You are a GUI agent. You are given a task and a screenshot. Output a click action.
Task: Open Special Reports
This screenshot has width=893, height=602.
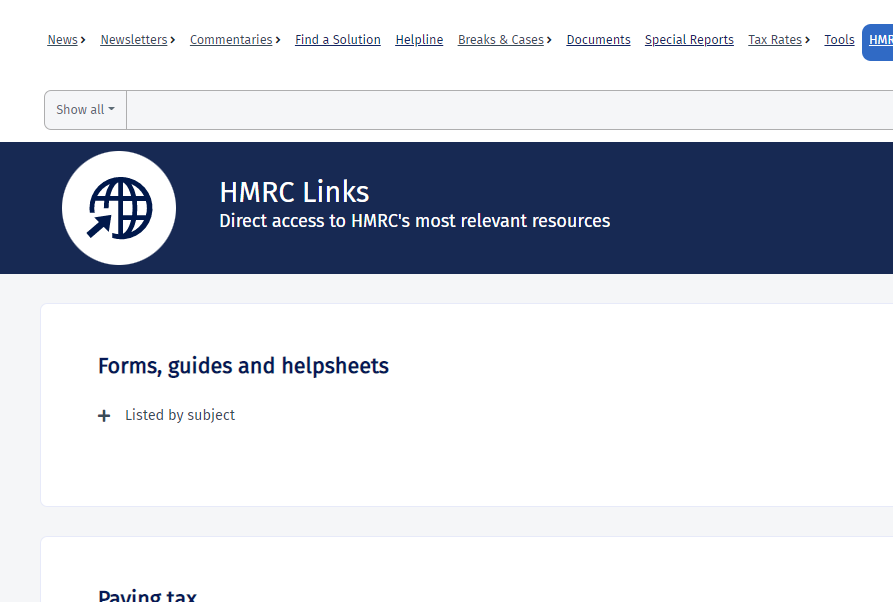(689, 40)
